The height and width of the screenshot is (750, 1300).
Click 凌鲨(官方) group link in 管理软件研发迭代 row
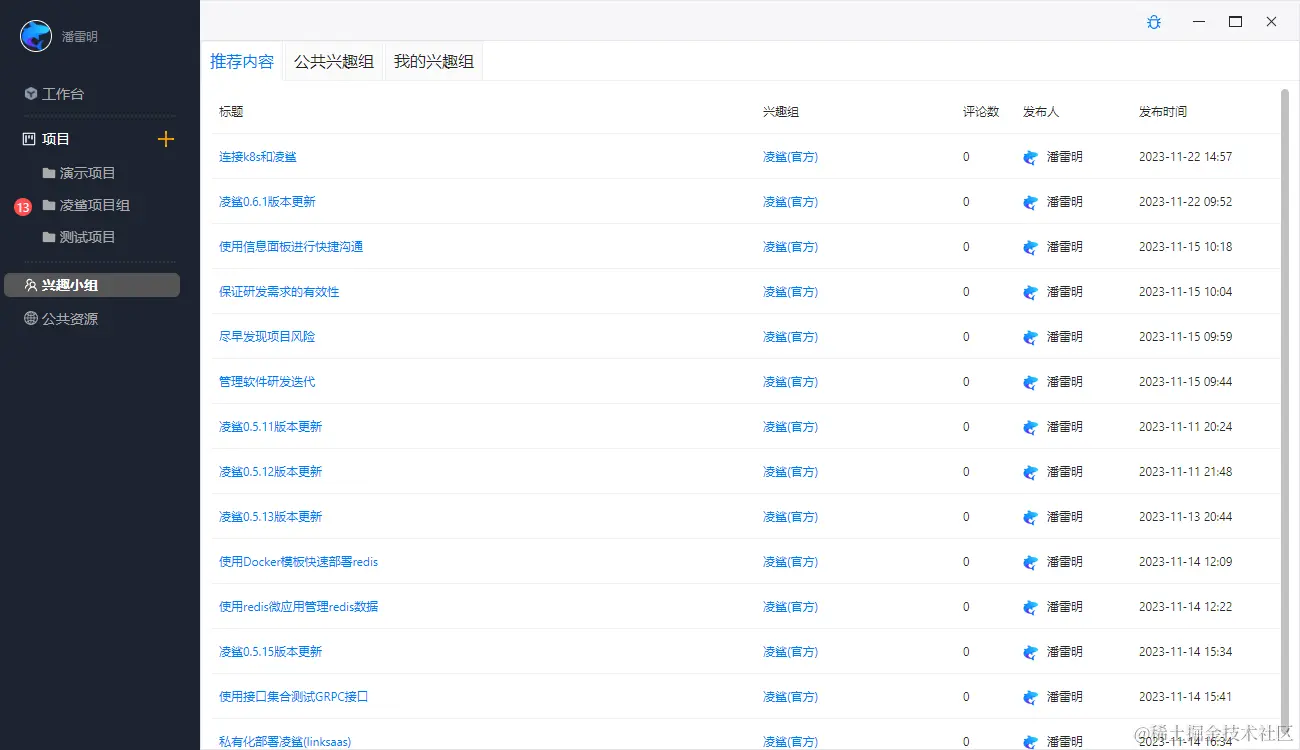790,382
